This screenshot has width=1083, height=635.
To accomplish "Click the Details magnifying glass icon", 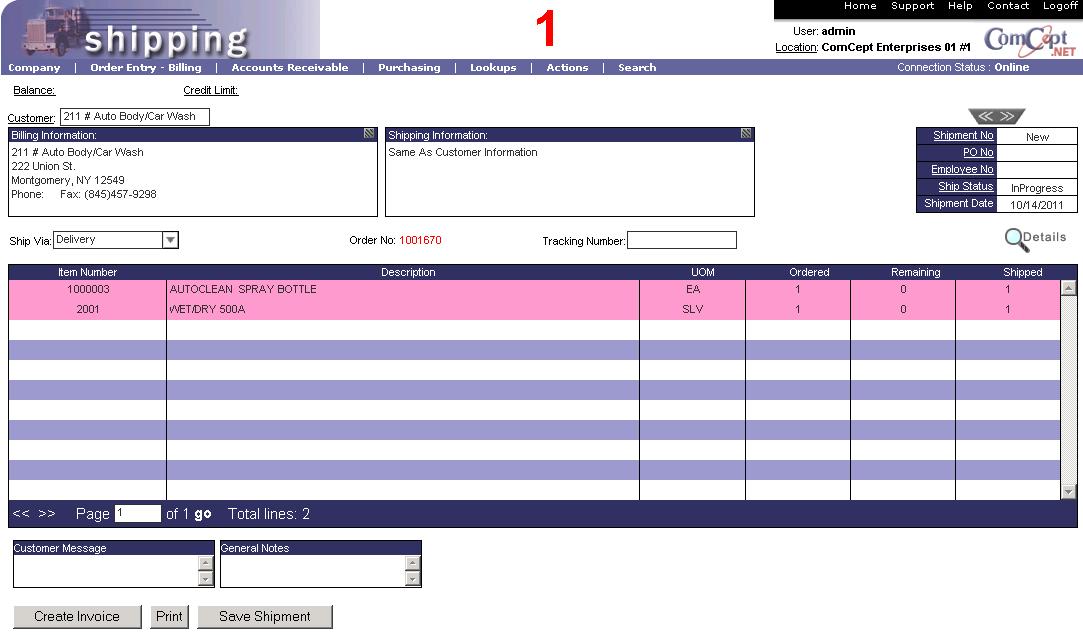I will point(1017,239).
